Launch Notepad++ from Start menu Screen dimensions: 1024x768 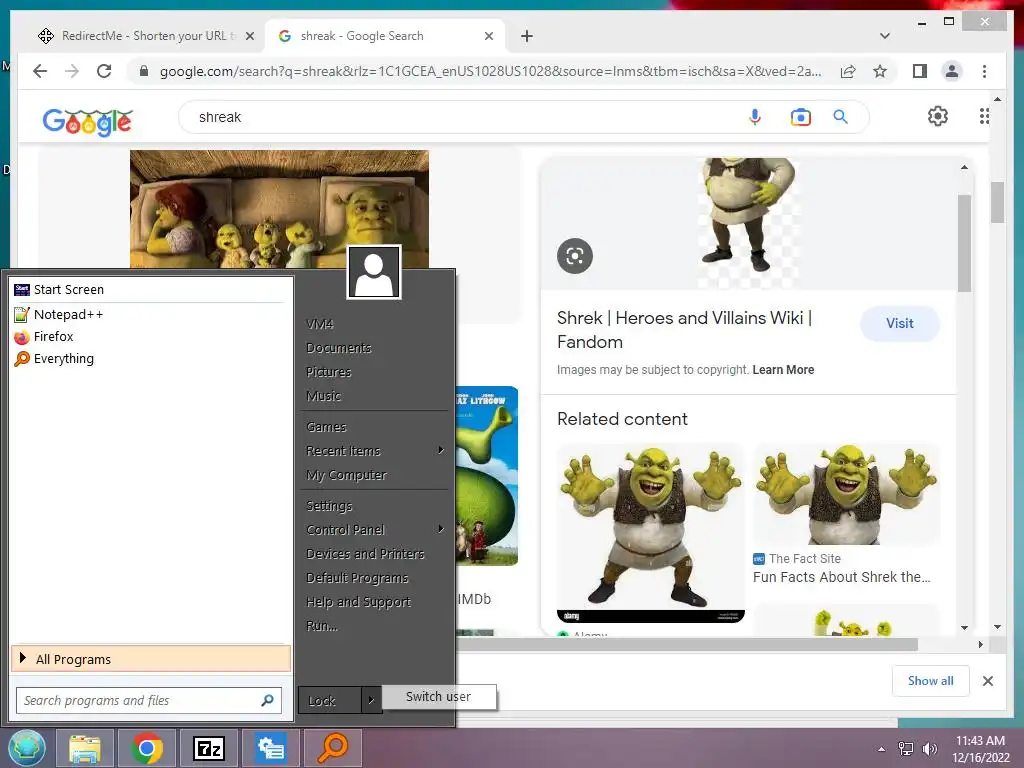151,314
